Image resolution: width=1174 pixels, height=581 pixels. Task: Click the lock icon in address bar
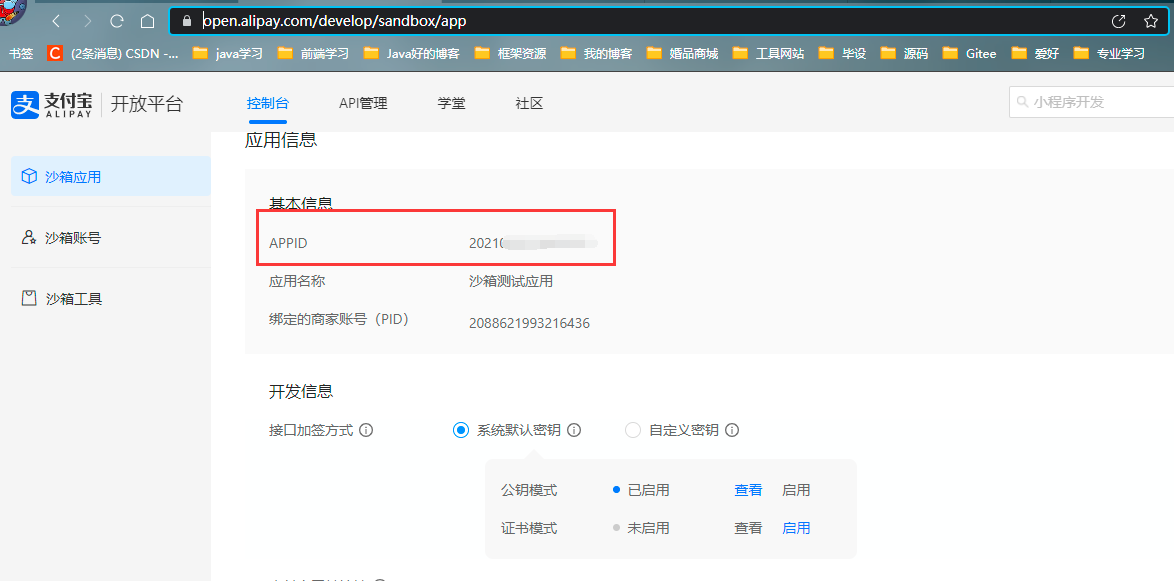(187, 21)
